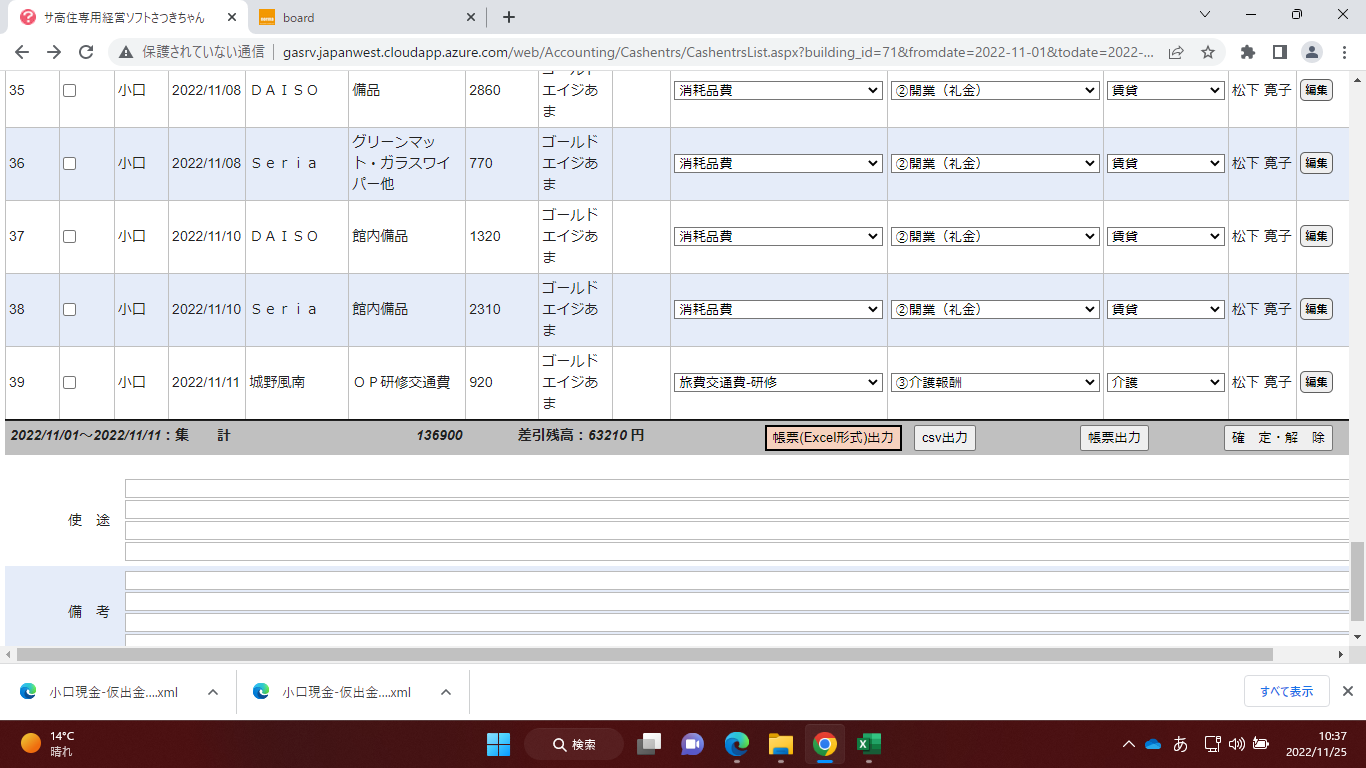Image resolution: width=1366 pixels, height=768 pixels.
Task: Select the checkbox on row 39
Action: click(x=69, y=382)
